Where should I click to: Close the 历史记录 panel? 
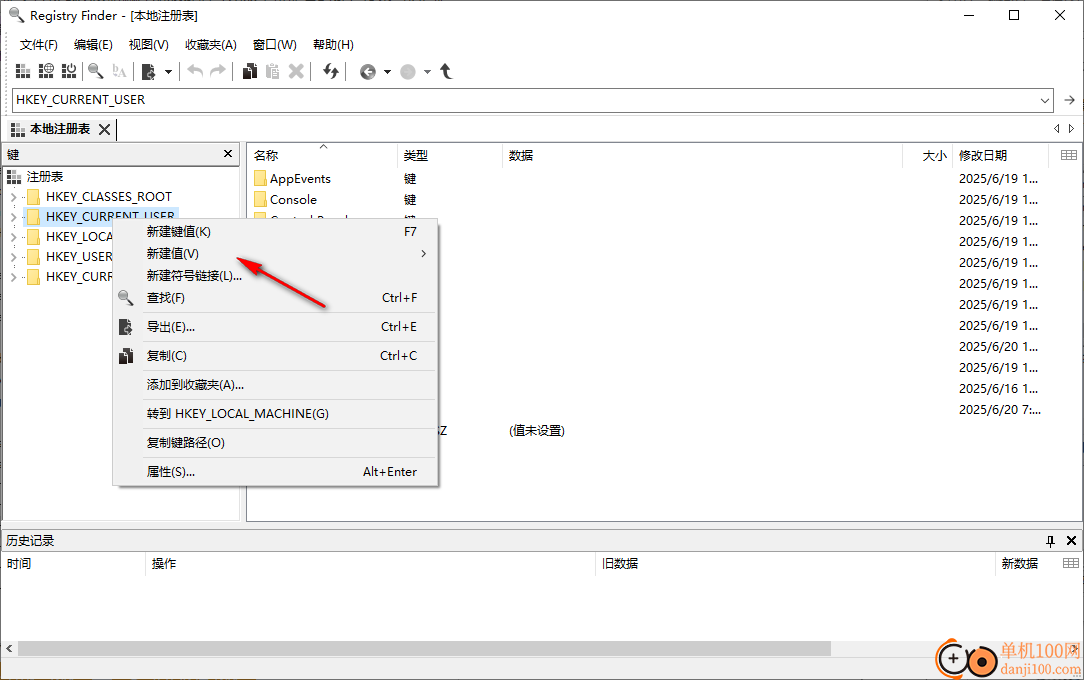(x=1072, y=541)
